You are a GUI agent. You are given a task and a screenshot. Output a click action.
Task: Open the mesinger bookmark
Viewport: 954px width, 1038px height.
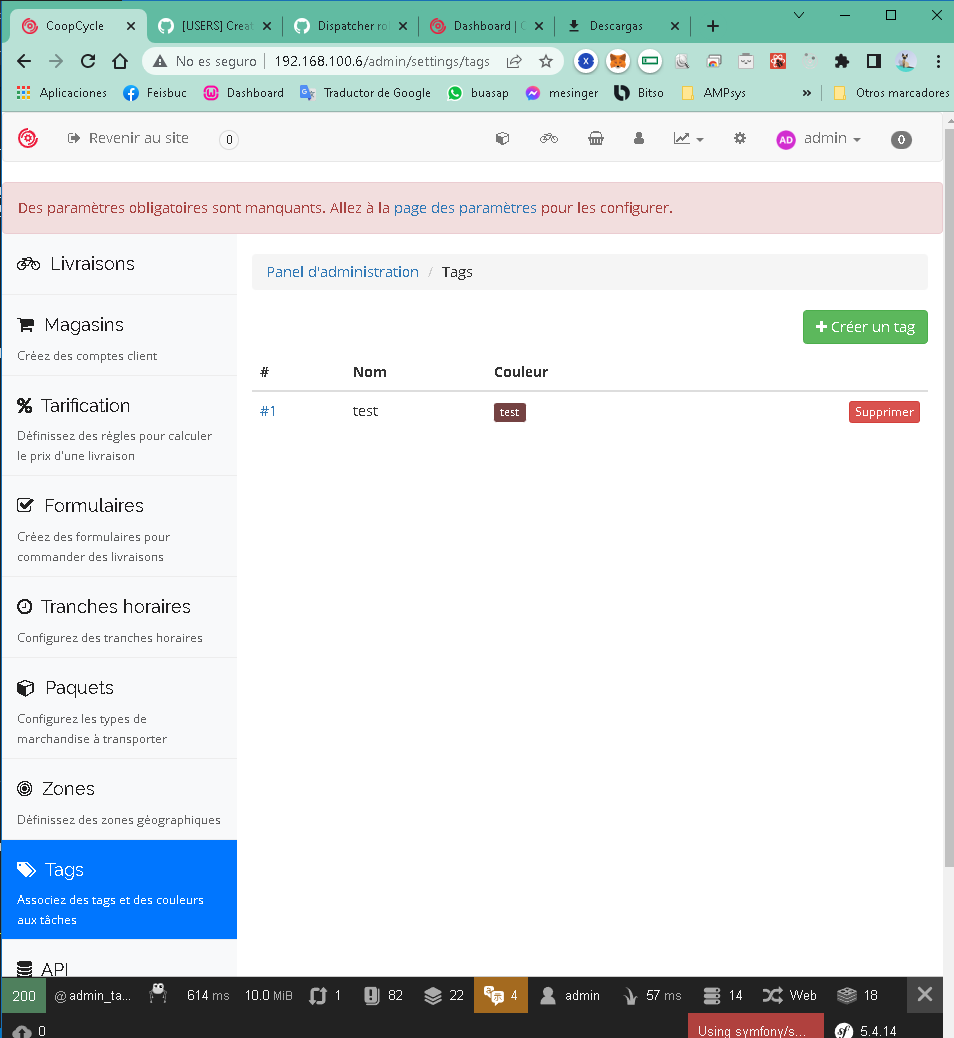(x=561, y=93)
